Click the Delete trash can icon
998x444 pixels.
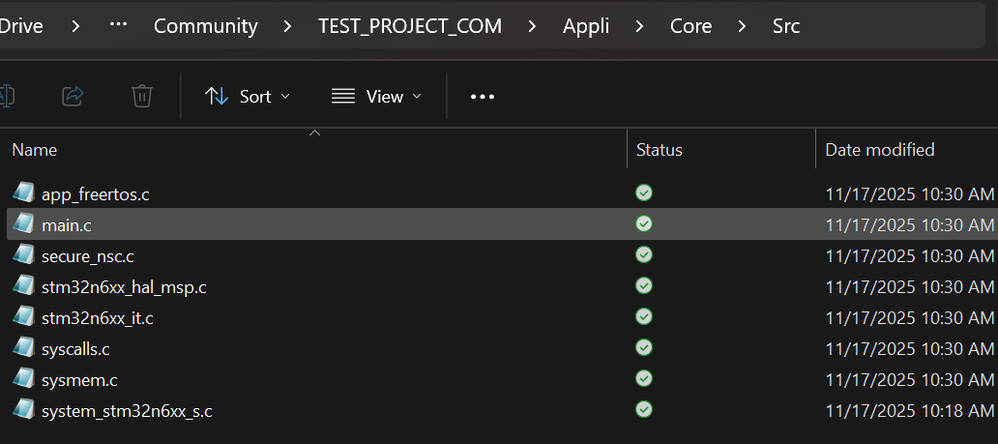[142, 96]
